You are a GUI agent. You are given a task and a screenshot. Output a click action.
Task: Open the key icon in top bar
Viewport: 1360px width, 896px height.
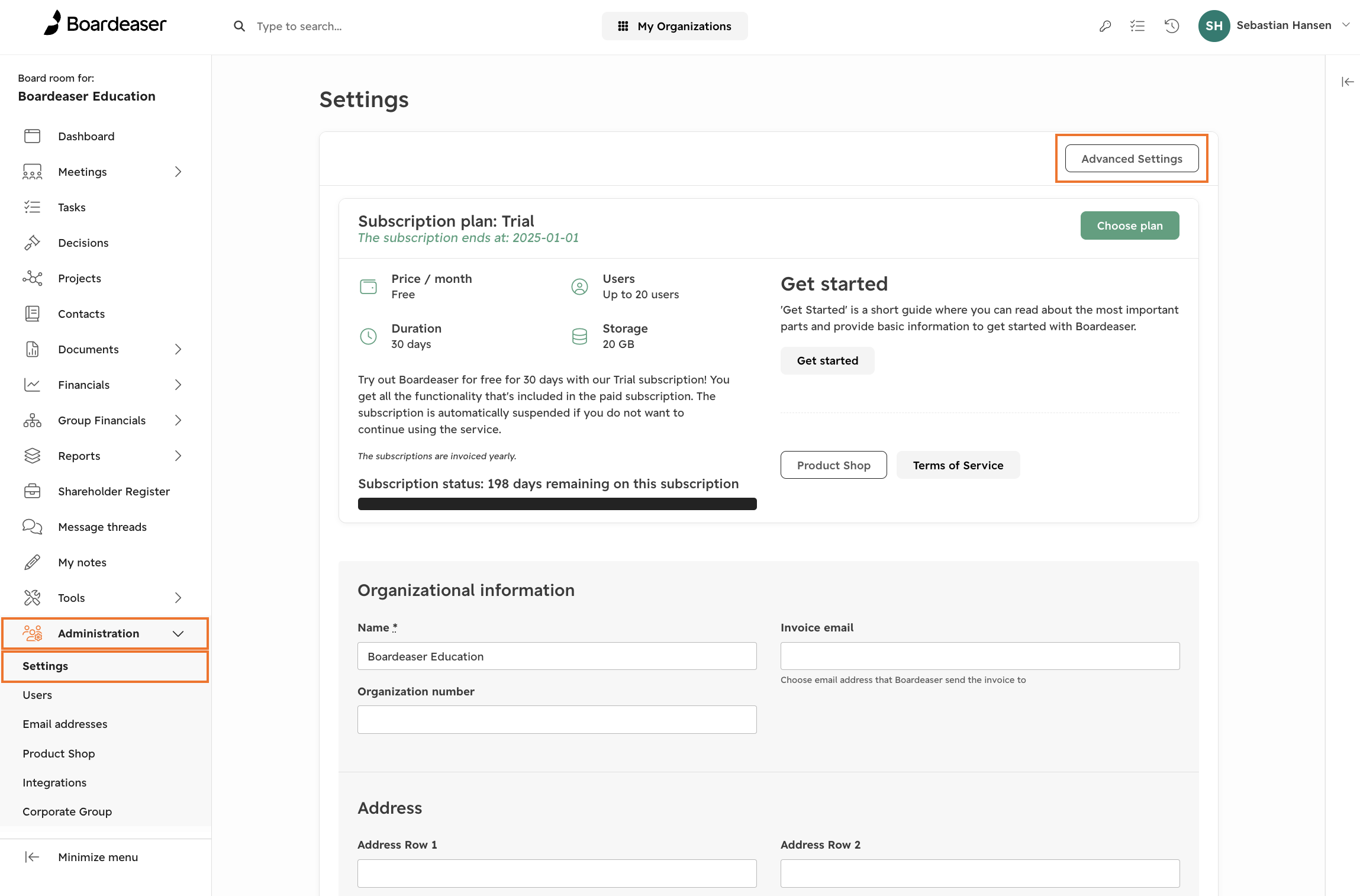point(1105,26)
